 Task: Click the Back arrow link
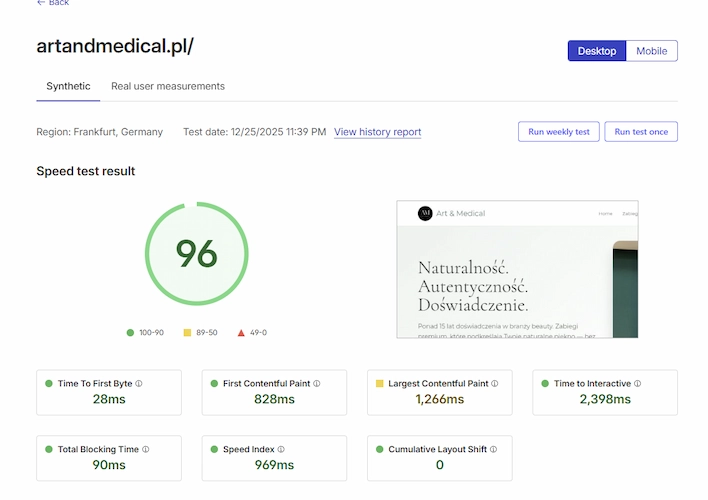tap(53, 3)
